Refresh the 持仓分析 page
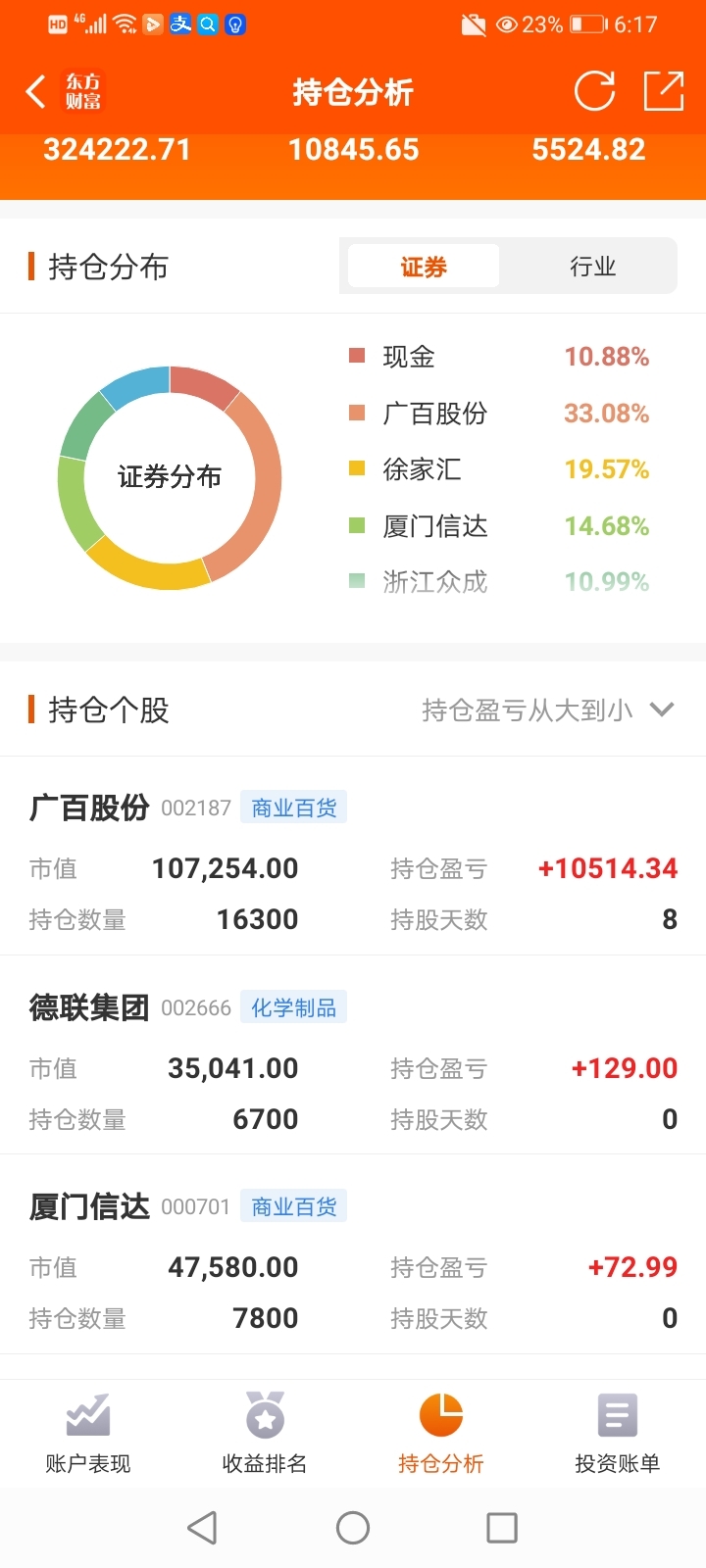Viewport: 706px width, 1568px height. click(x=594, y=91)
